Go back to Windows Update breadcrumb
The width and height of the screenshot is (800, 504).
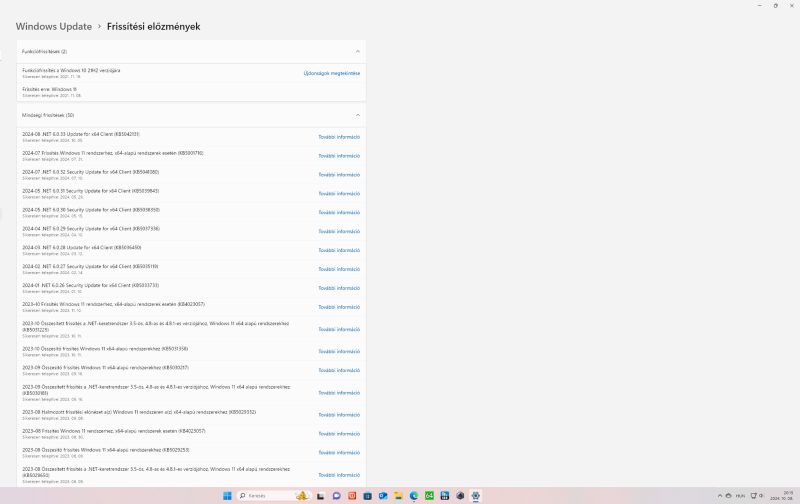coord(54,27)
